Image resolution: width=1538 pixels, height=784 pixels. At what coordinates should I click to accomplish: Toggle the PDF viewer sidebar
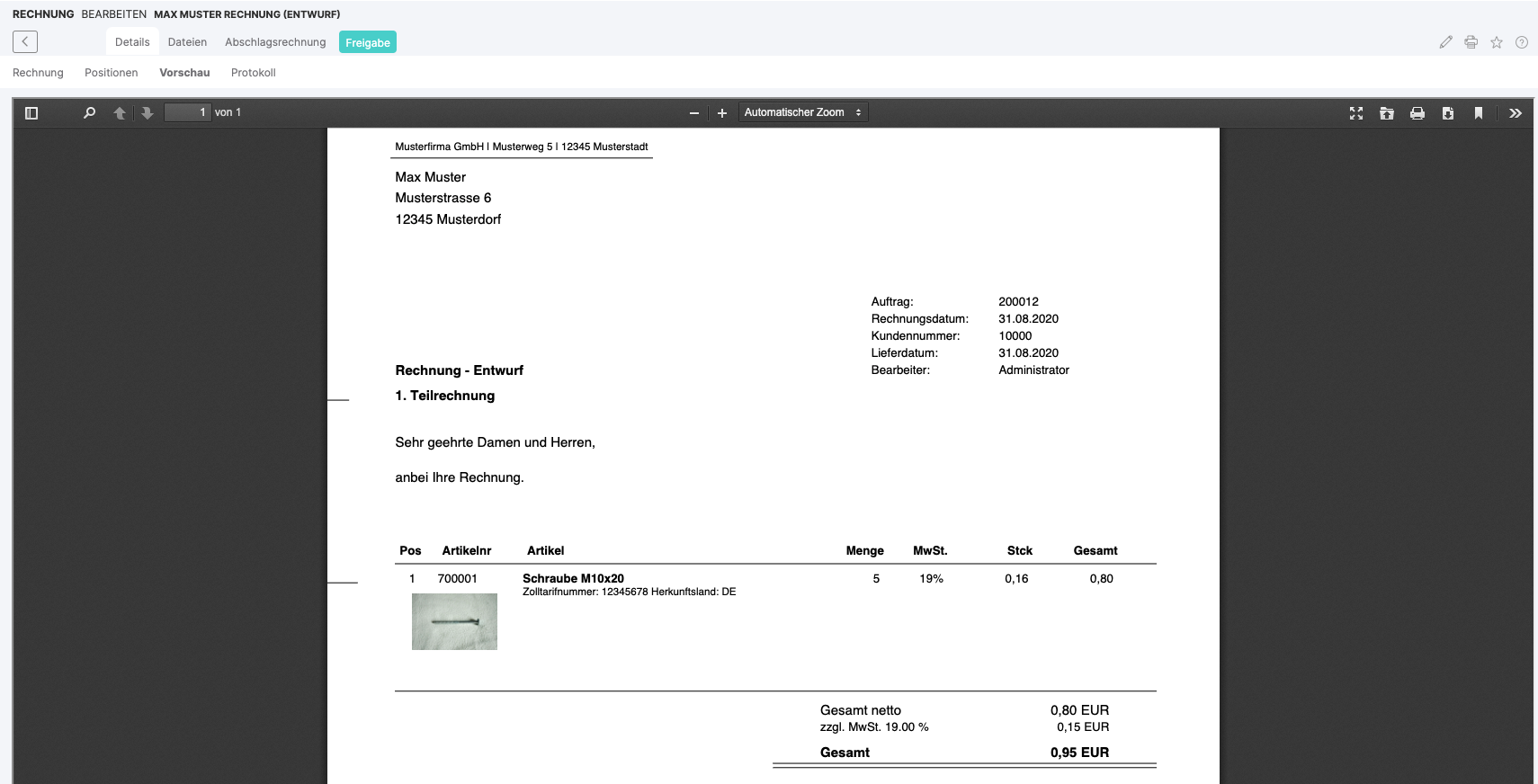tap(31, 113)
